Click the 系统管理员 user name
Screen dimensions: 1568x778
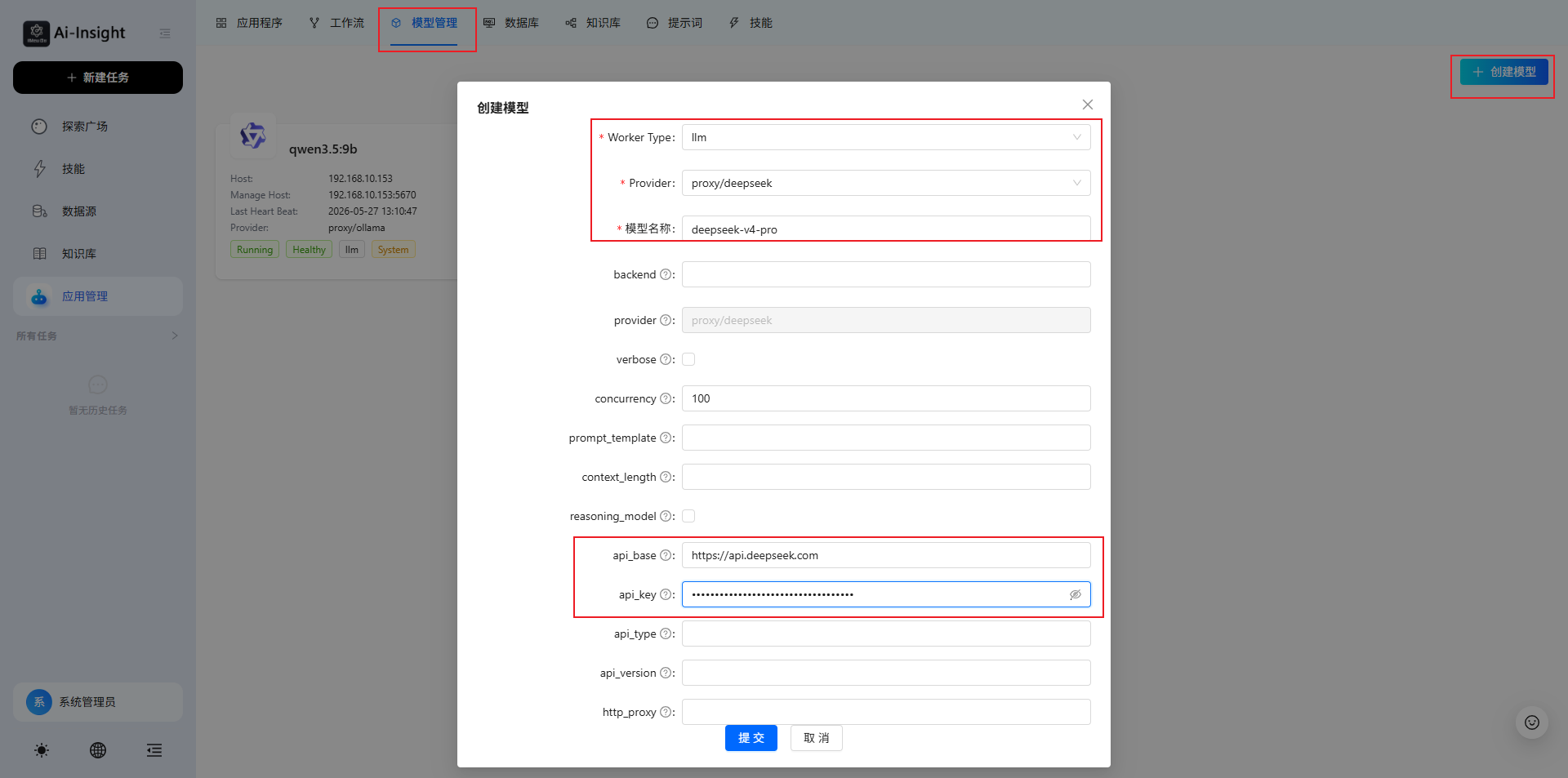tap(87, 702)
